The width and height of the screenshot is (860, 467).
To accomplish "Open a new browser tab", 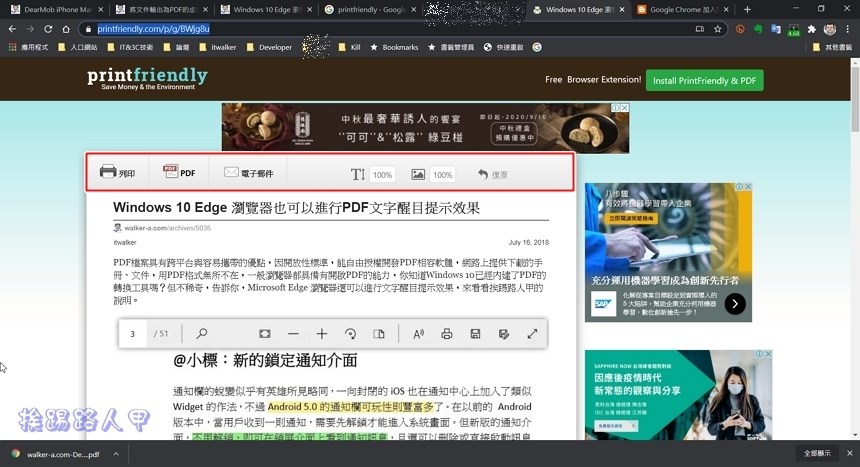I will click(x=746, y=9).
